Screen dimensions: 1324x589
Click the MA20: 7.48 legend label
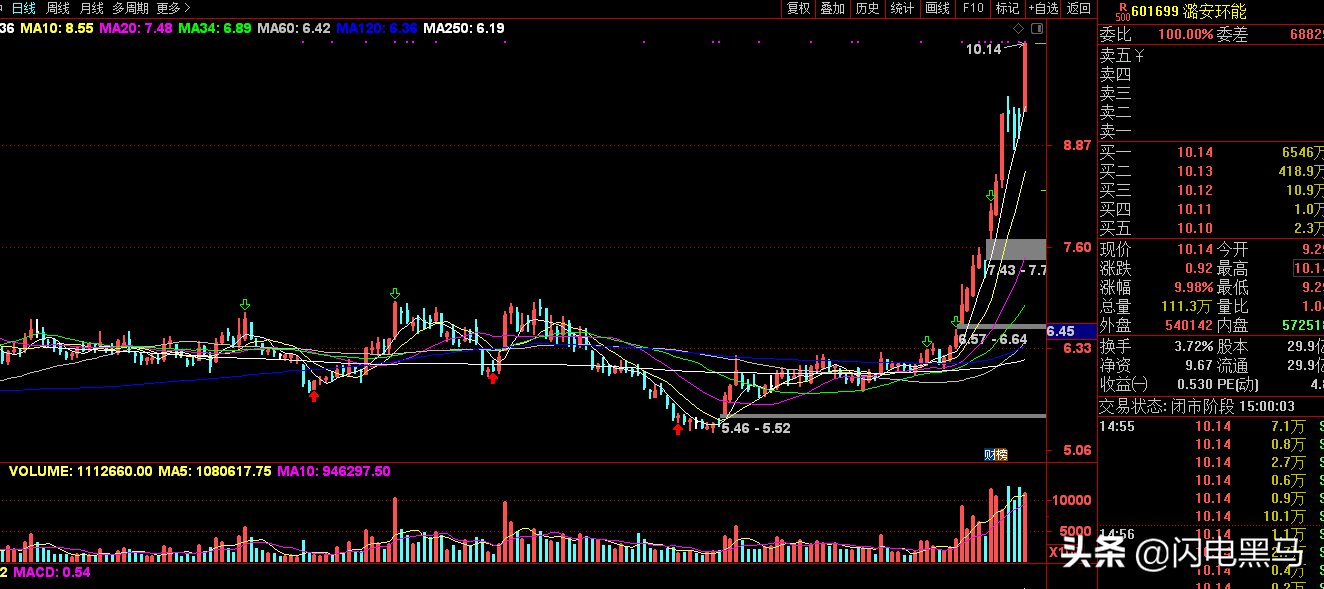tap(136, 28)
